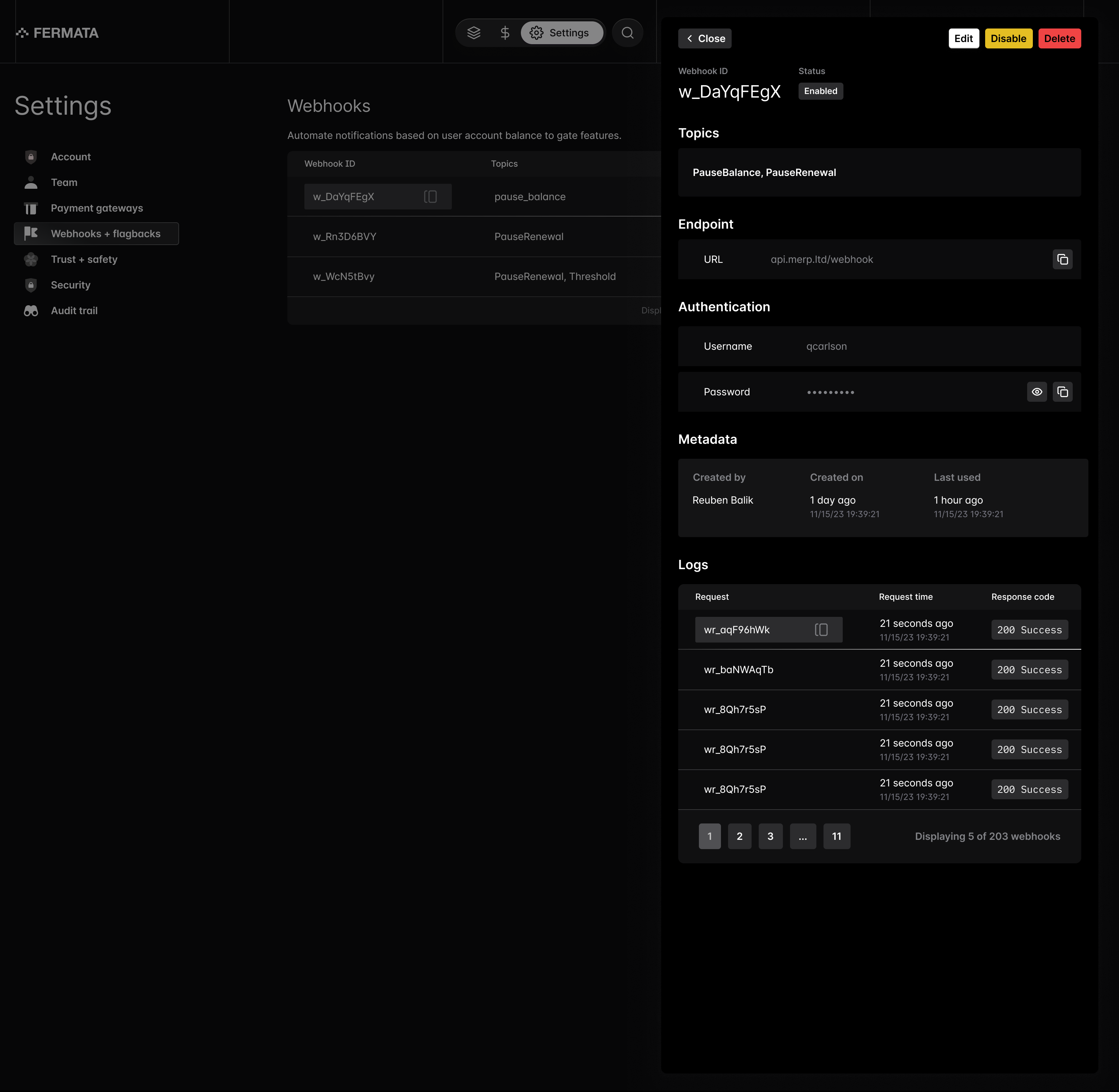Viewport: 1119px width, 1092px height.
Task: Switch to the Team settings section
Action: [x=64, y=182]
